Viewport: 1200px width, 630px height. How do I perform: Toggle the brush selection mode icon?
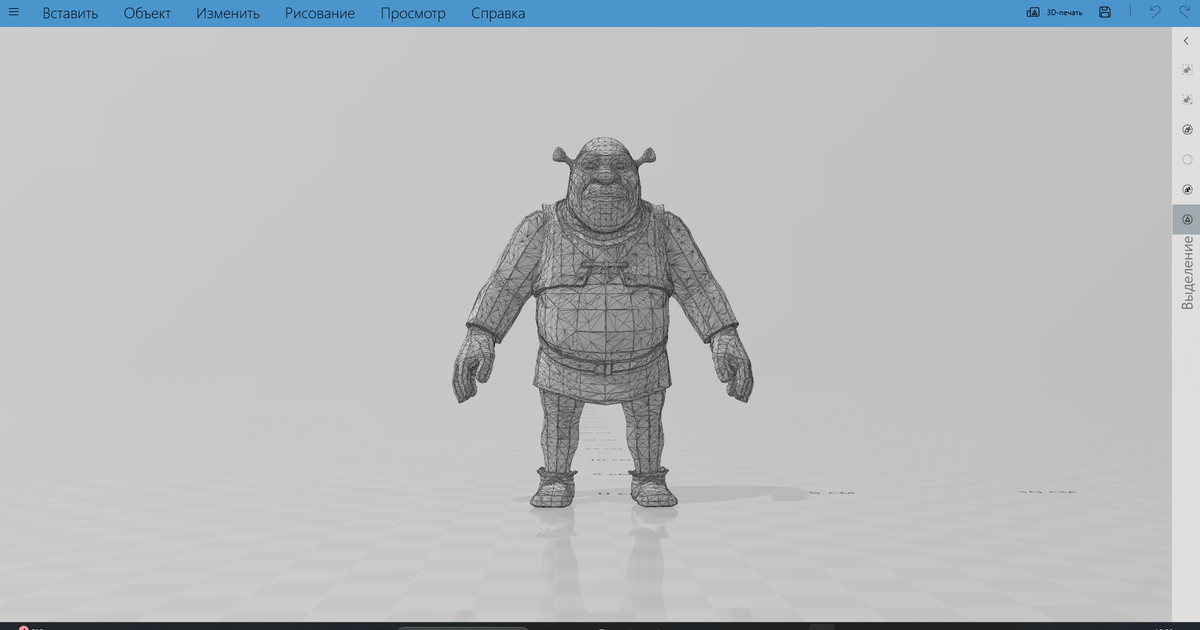1186,188
